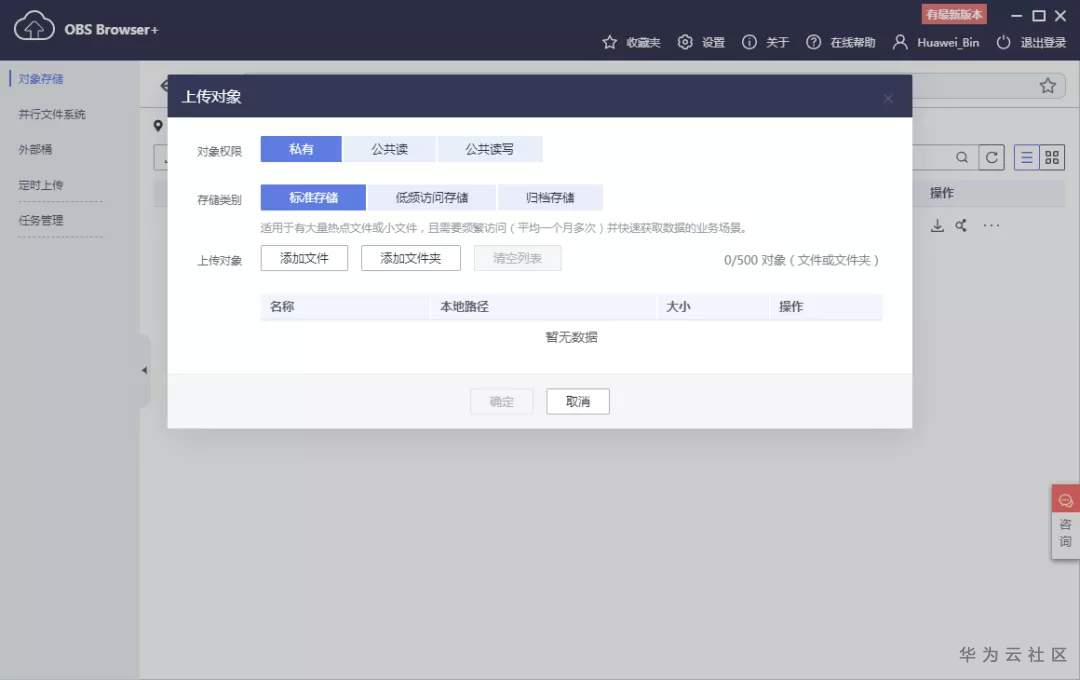Viewport: 1080px width, 680px height.
Task: Select 公共读 object permission
Action: point(389,149)
